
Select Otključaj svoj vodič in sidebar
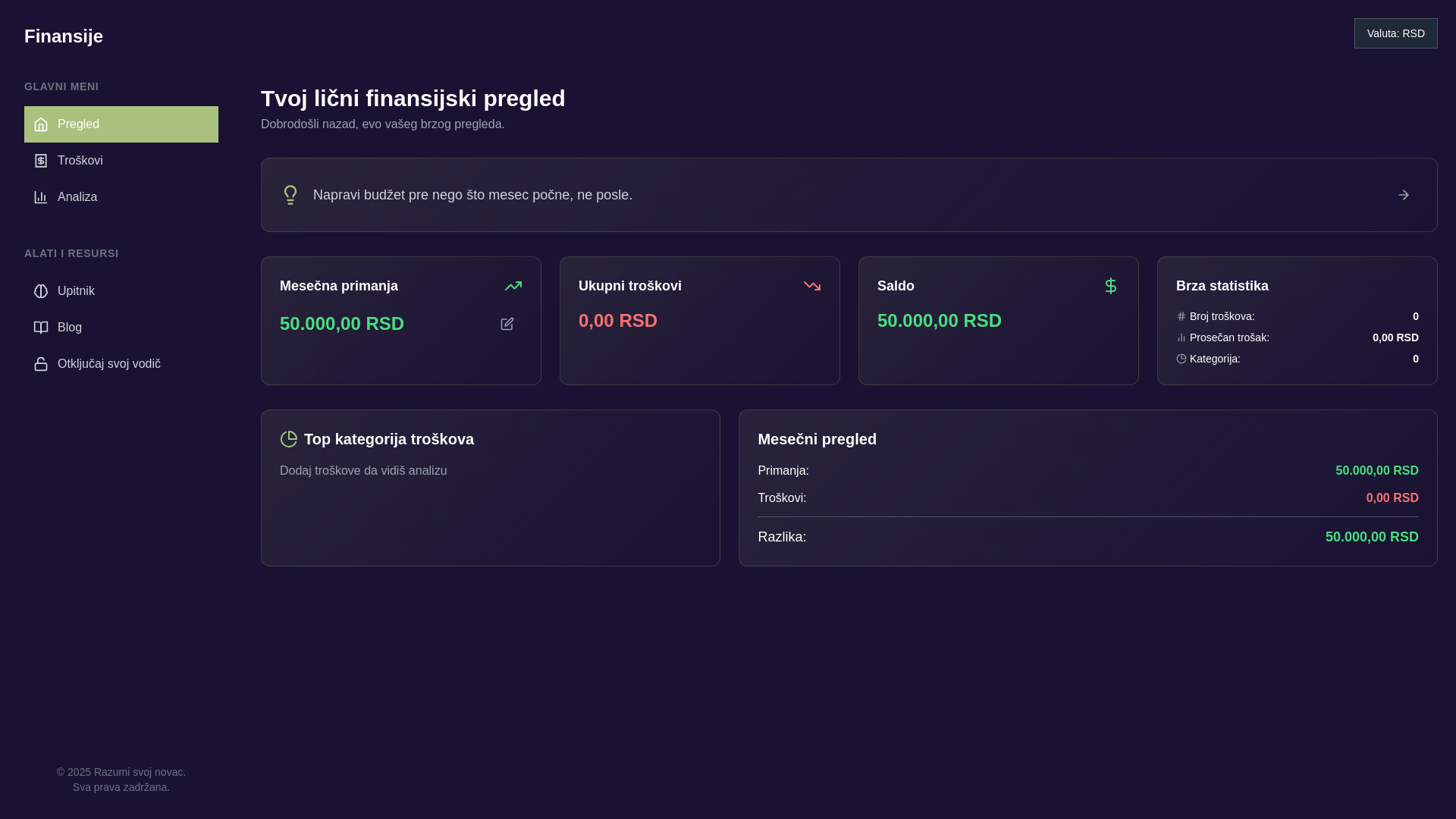coord(121,364)
